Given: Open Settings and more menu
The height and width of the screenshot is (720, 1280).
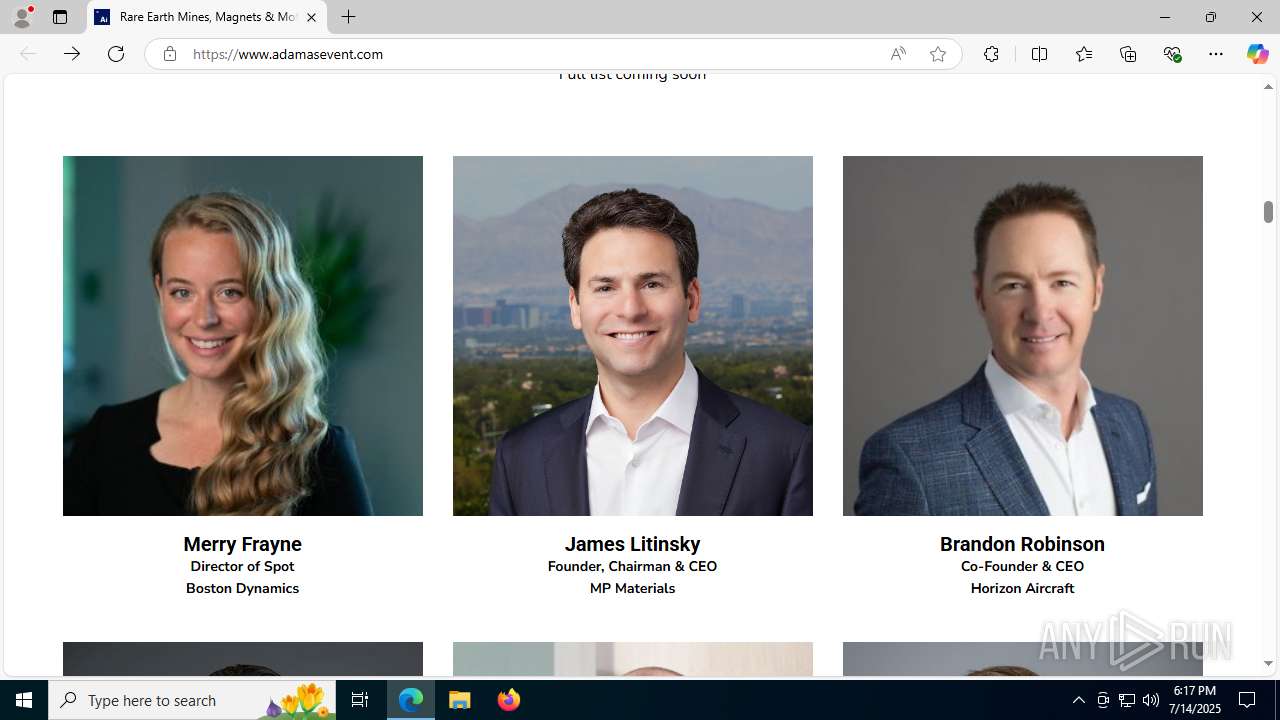Looking at the screenshot, I should pyautogui.click(x=1216, y=54).
